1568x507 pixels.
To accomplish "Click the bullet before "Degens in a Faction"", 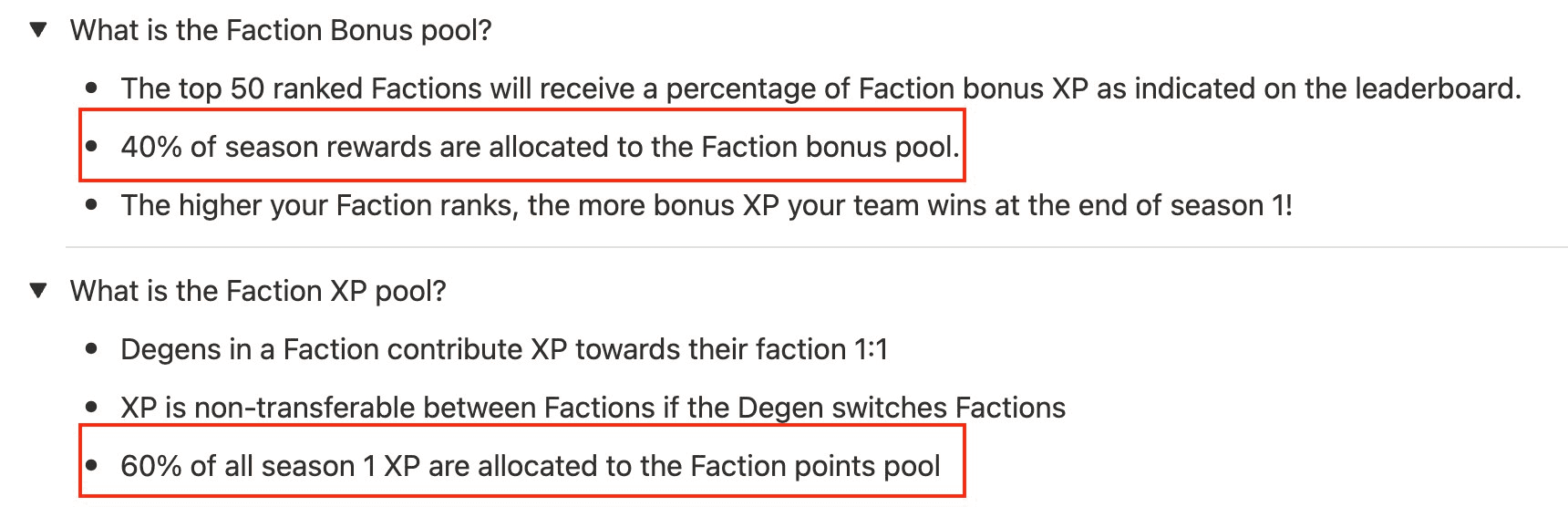I will [91, 349].
